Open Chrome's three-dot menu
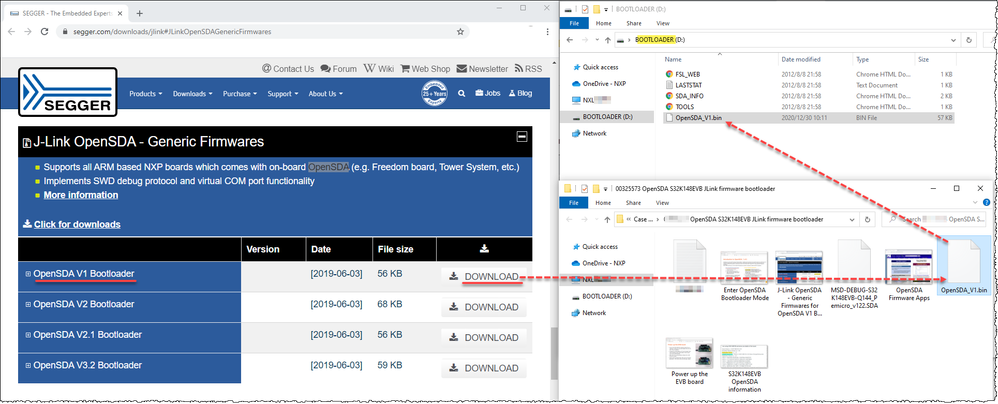 [x=547, y=31]
